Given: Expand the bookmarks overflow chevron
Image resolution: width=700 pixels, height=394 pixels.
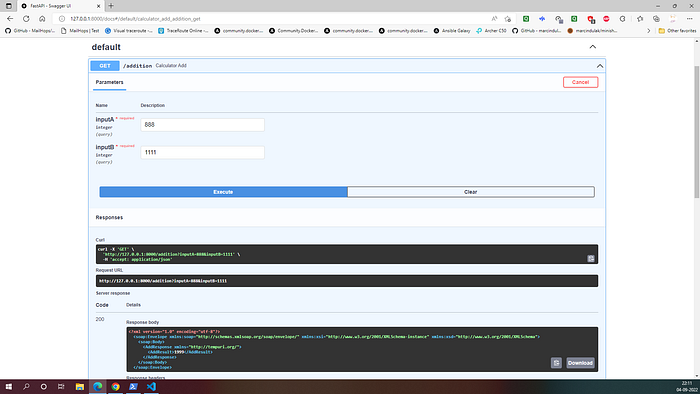Looking at the screenshot, I should click(649, 31).
